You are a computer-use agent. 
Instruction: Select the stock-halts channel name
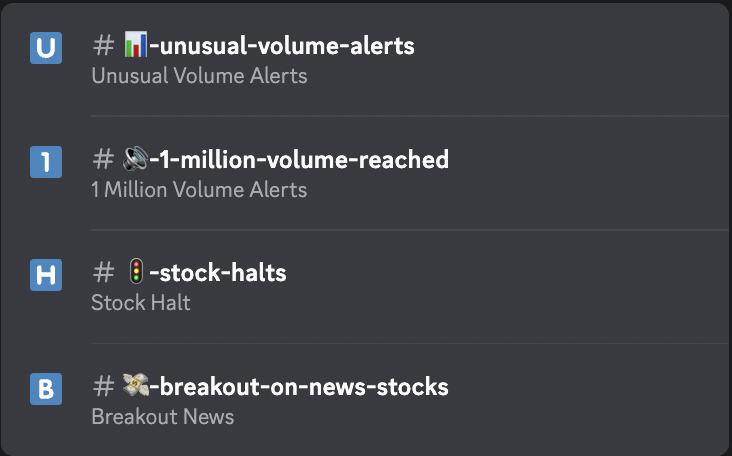pos(218,273)
